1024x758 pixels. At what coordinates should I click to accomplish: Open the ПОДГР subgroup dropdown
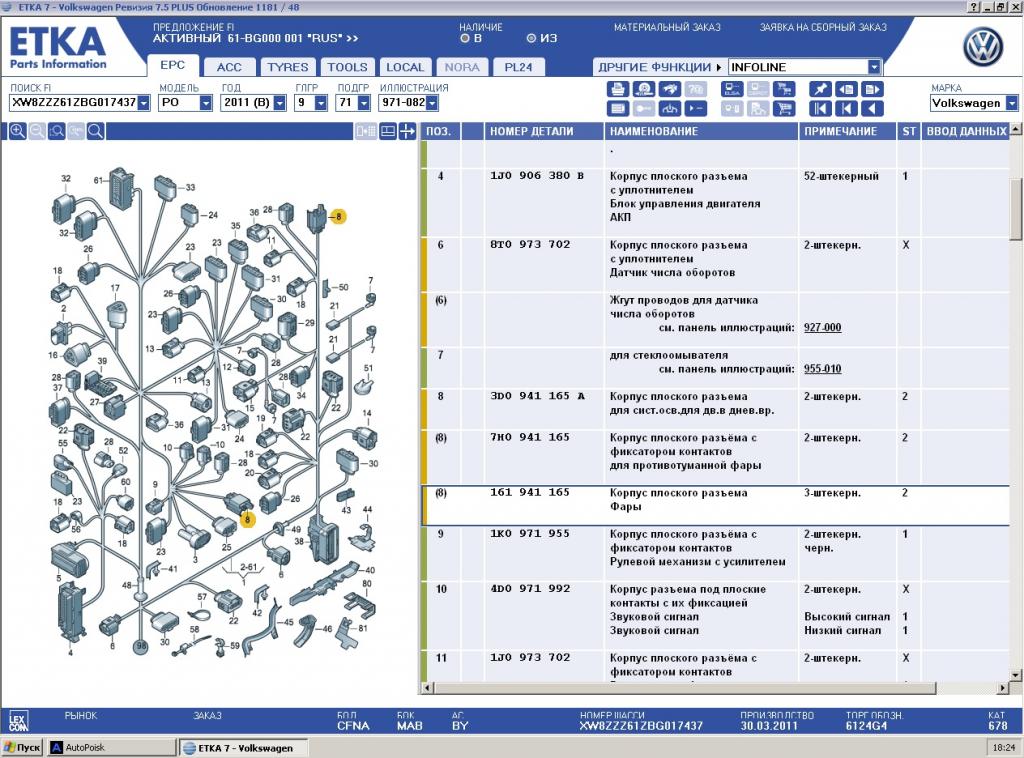click(364, 103)
